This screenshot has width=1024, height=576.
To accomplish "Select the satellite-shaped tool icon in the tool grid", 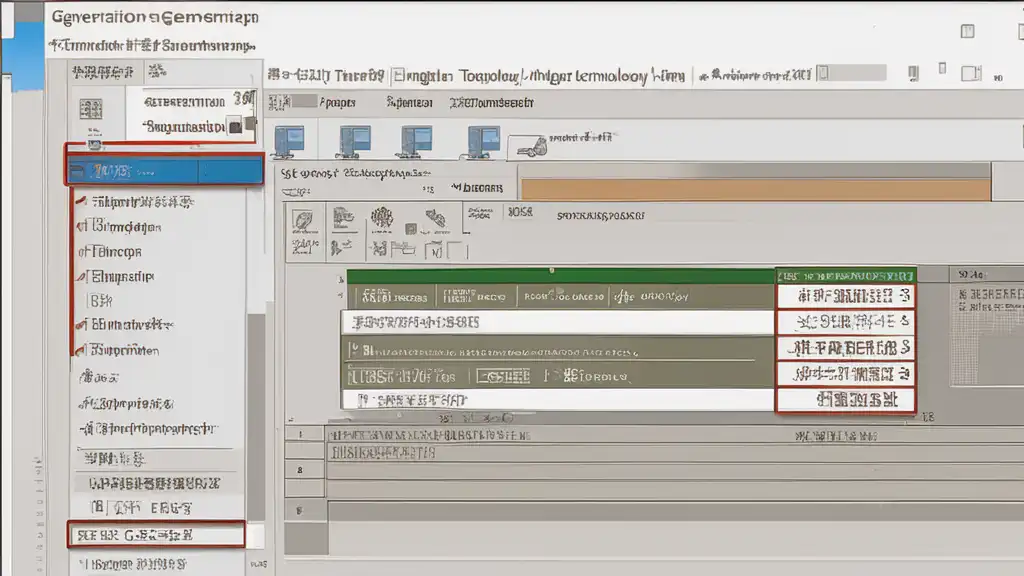I will 436,219.
